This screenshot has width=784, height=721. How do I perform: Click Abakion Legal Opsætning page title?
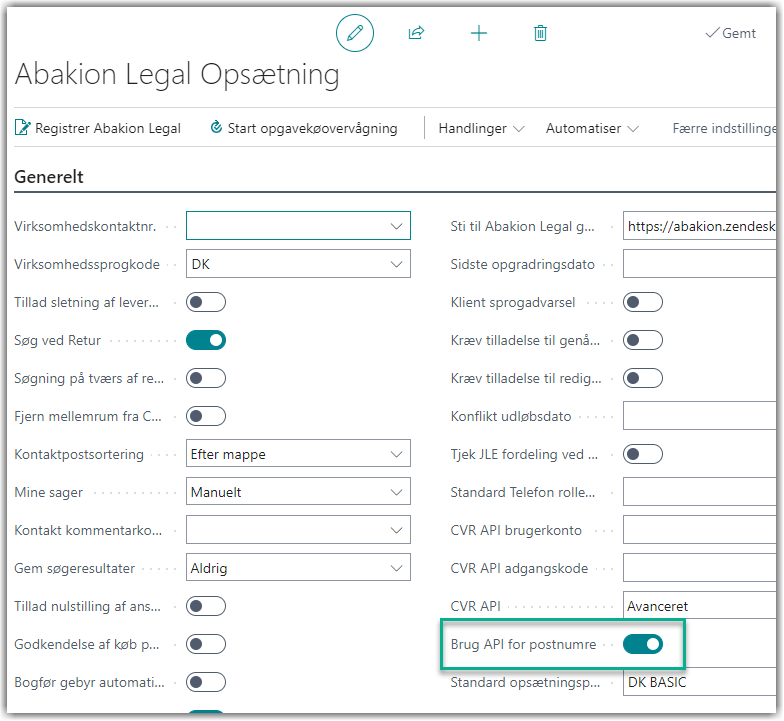[177, 75]
